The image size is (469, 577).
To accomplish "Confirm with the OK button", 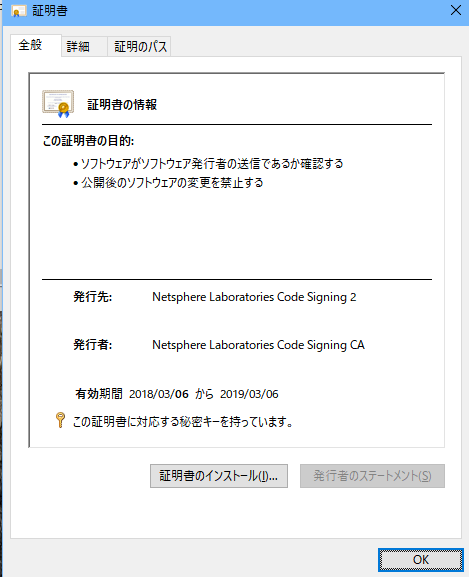I will click(x=420, y=560).
